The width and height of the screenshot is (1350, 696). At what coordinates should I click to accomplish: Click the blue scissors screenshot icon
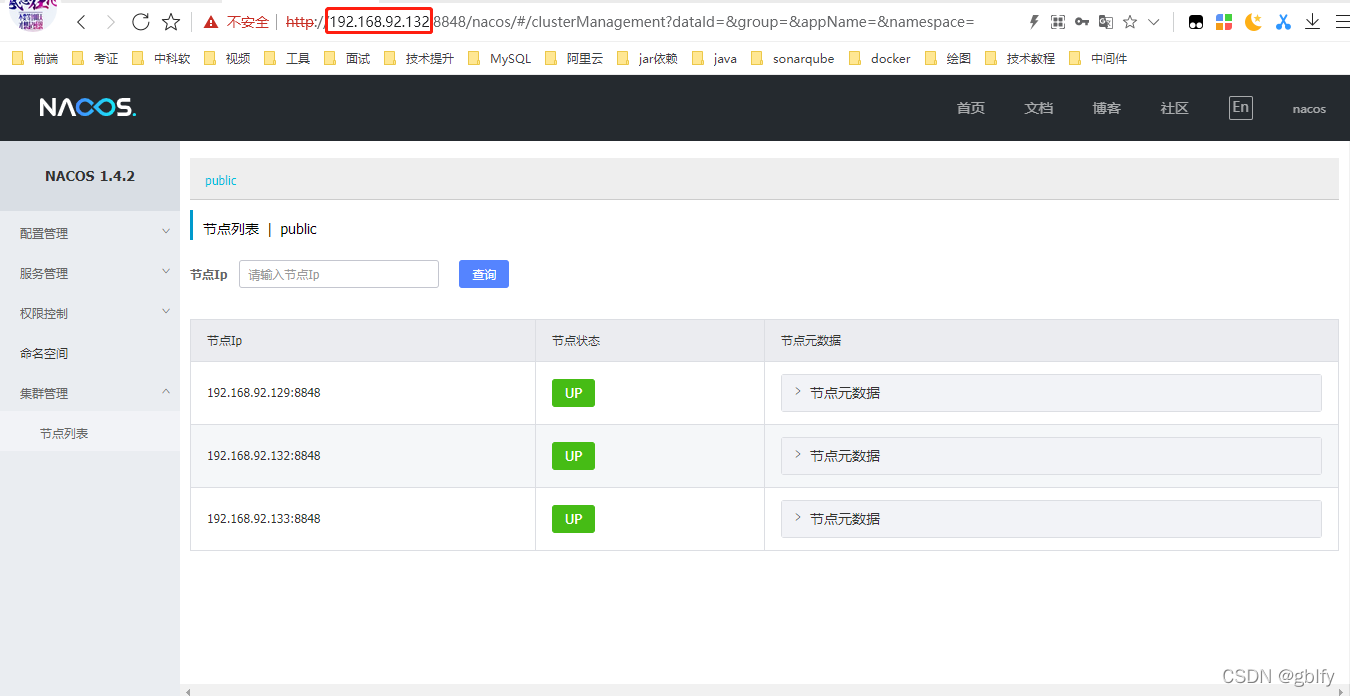[x=1283, y=21]
